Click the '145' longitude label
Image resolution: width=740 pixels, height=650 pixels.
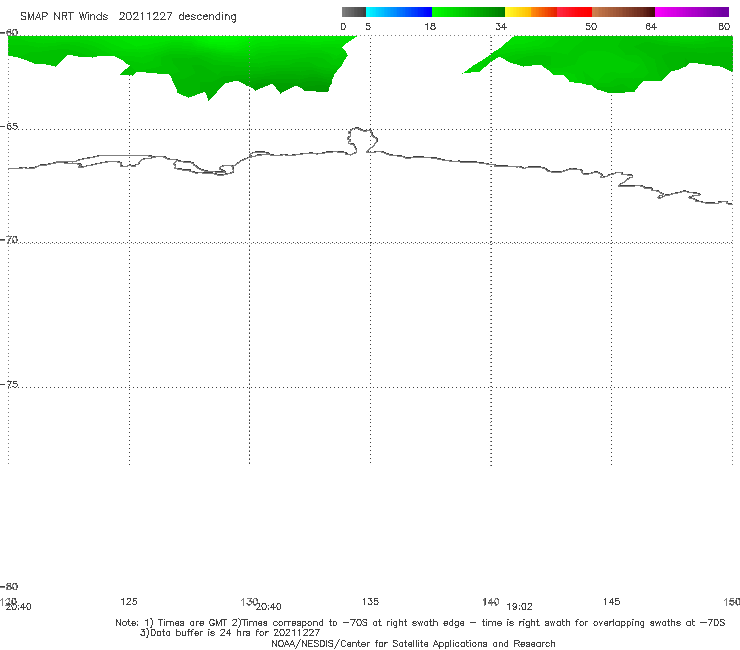[612, 601]
